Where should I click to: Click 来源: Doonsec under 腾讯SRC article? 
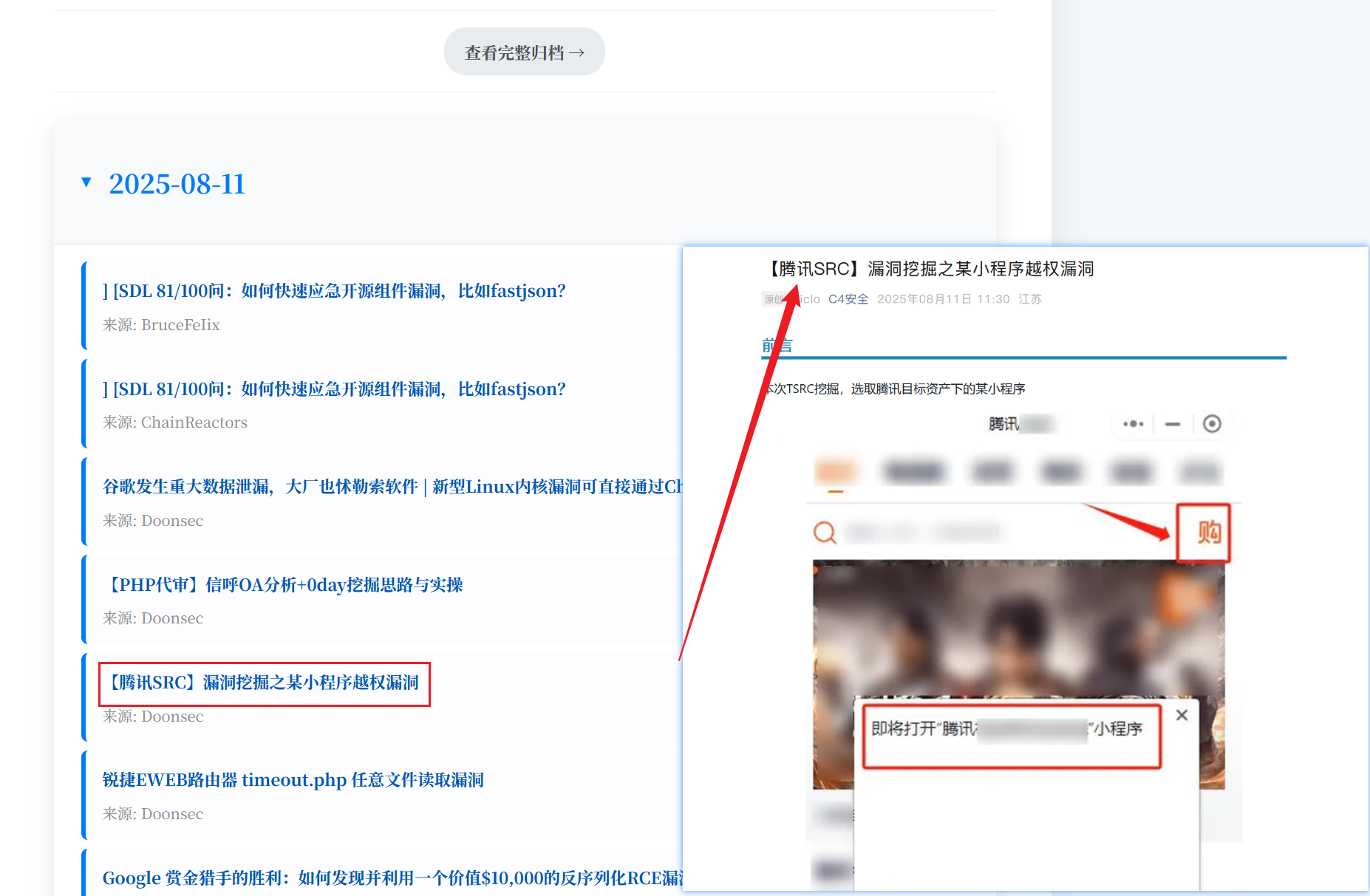click(153, 717)
